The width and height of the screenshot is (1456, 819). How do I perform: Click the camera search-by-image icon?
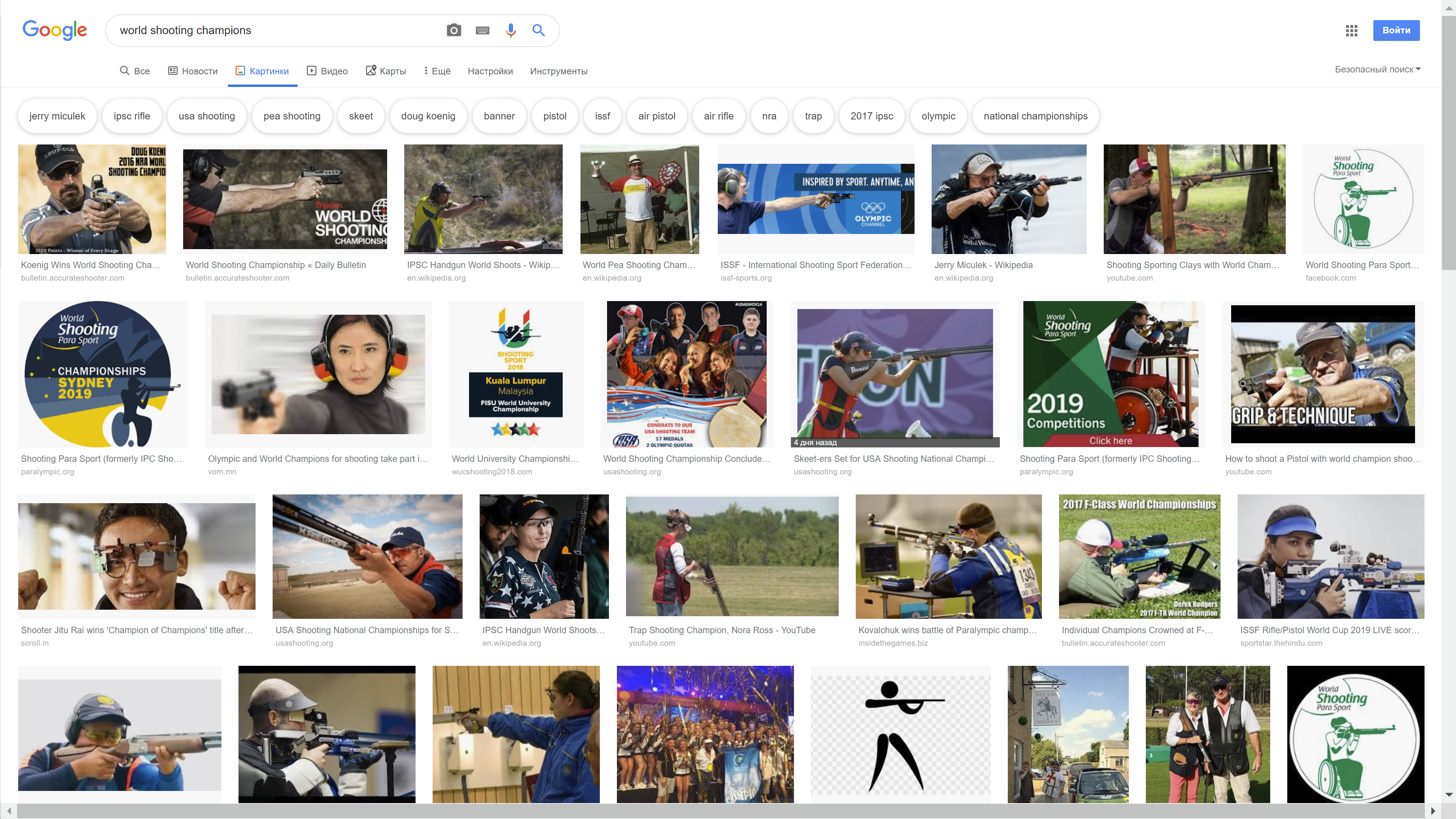pyautogui.click(x=453, y=30)
